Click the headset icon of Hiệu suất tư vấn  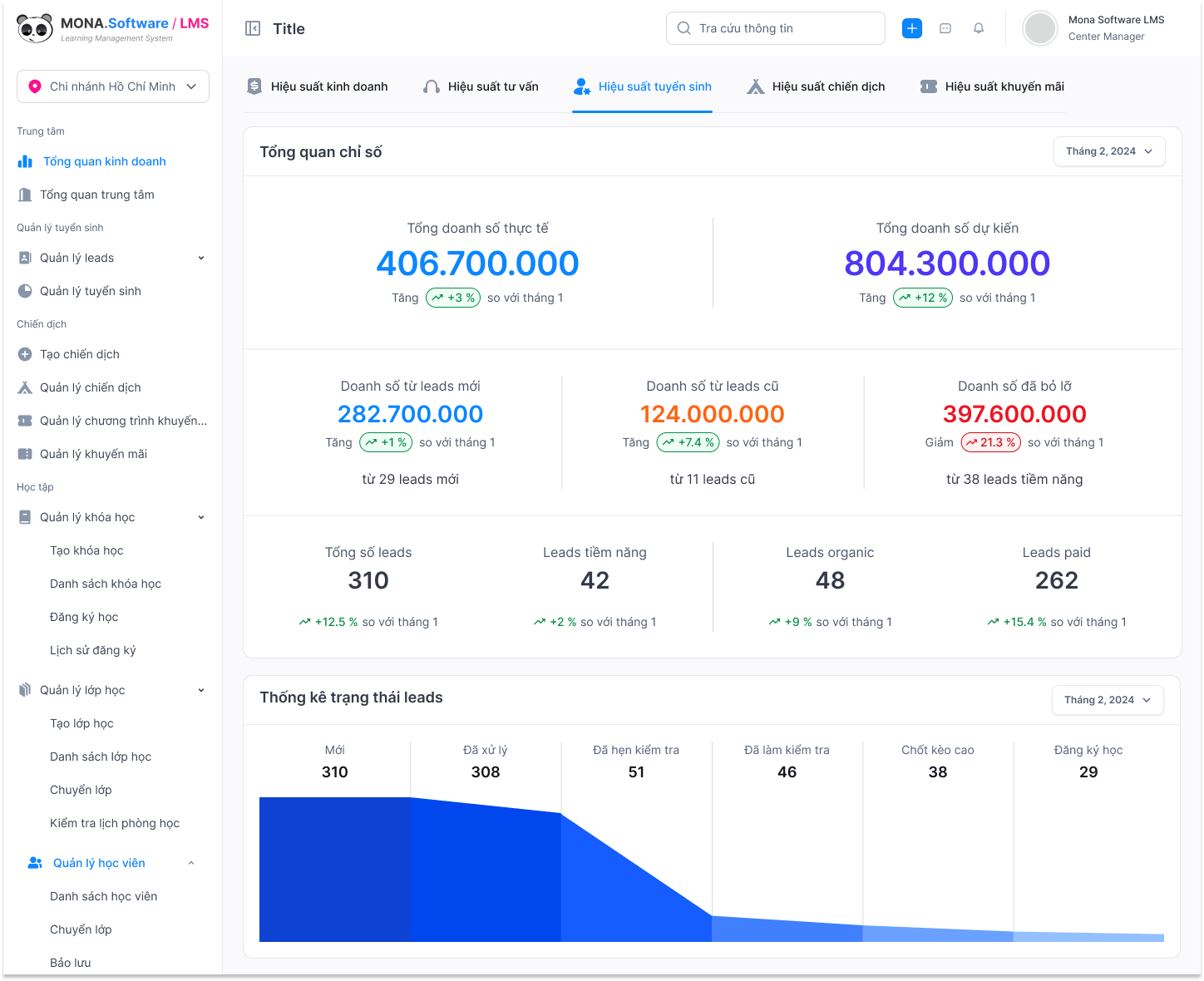tap(432, 86)
